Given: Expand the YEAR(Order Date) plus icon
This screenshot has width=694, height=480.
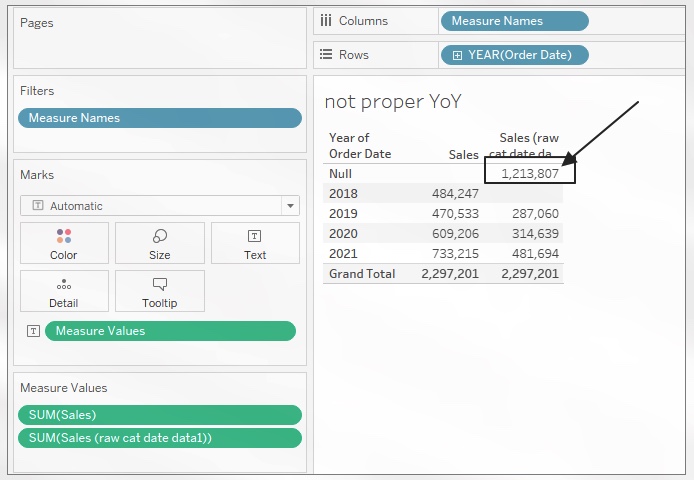Looking at the screenshot, I should tap(457, 55).
